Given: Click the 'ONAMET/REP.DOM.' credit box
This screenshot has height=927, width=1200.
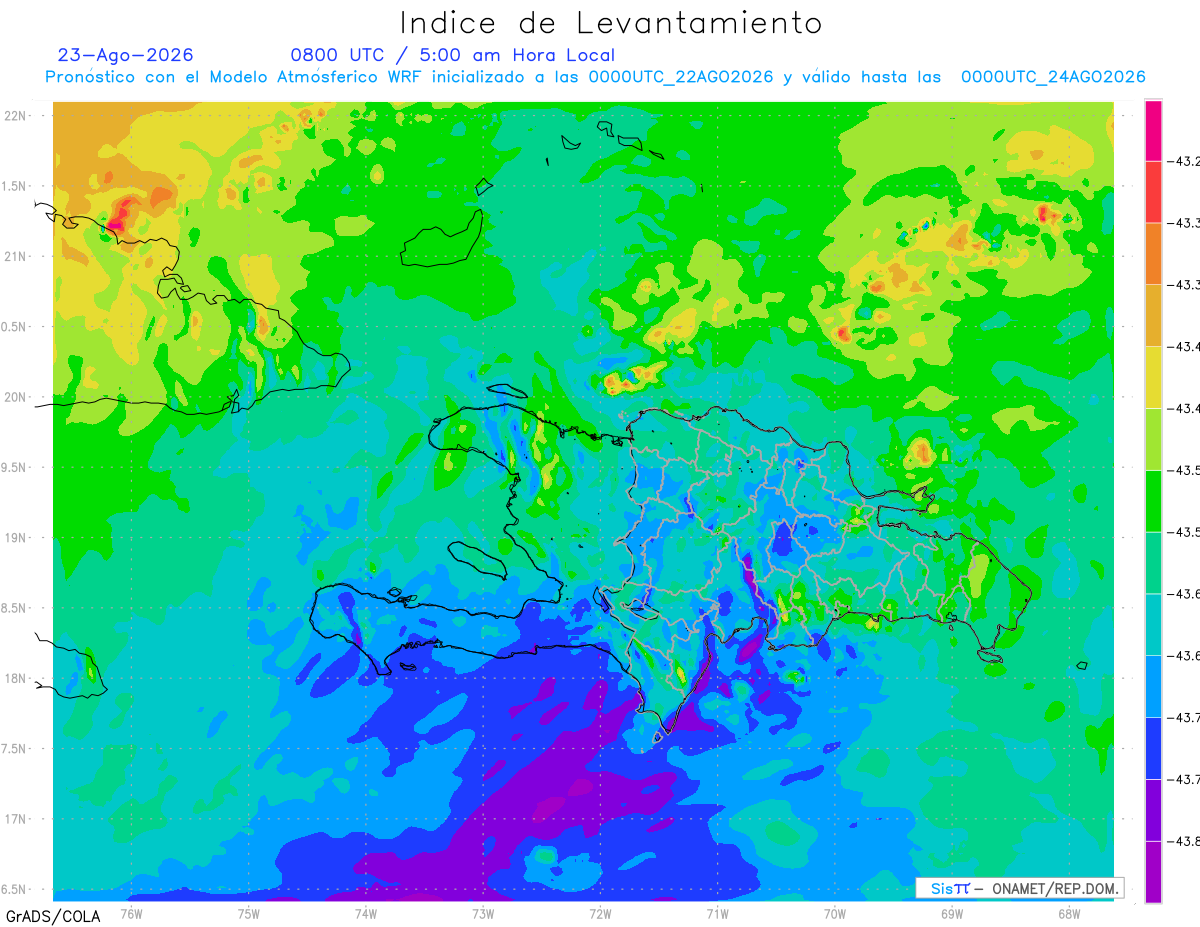Looking at the screenshot, I should (1020, 888).
